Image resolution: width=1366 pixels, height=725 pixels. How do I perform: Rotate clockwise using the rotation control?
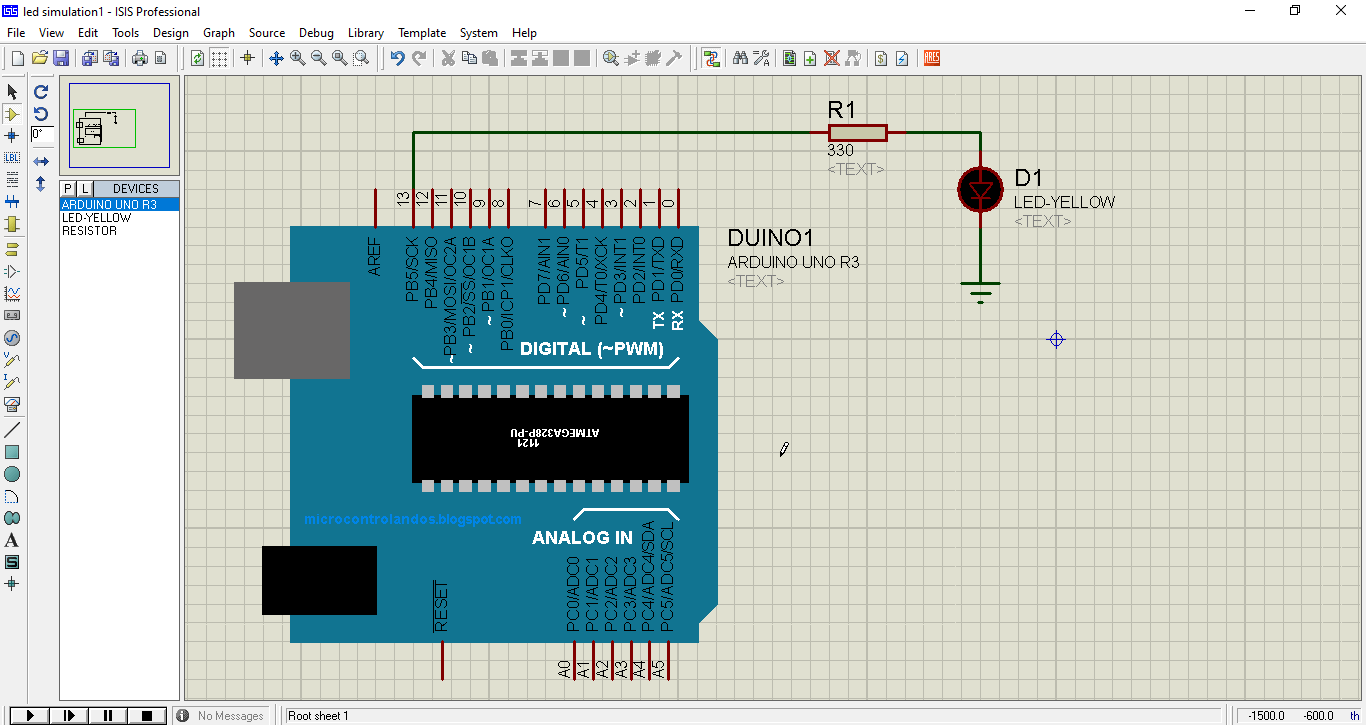click(40, 91)
